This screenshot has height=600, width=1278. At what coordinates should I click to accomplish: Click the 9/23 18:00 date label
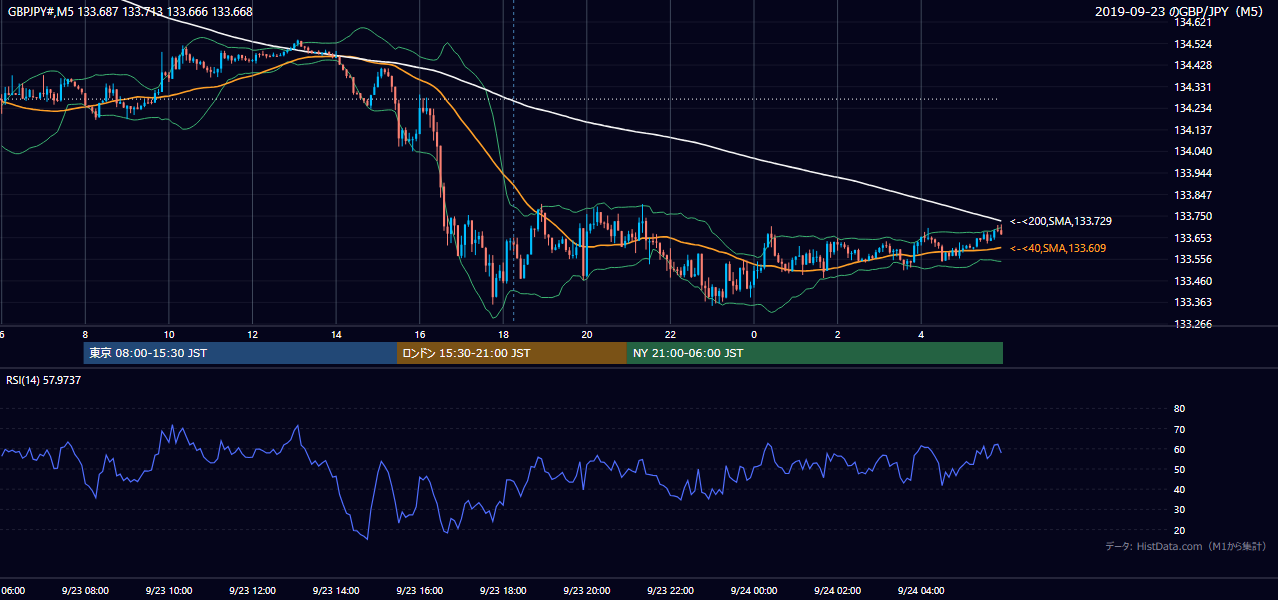pyautogui.click(x=503, y=590)
